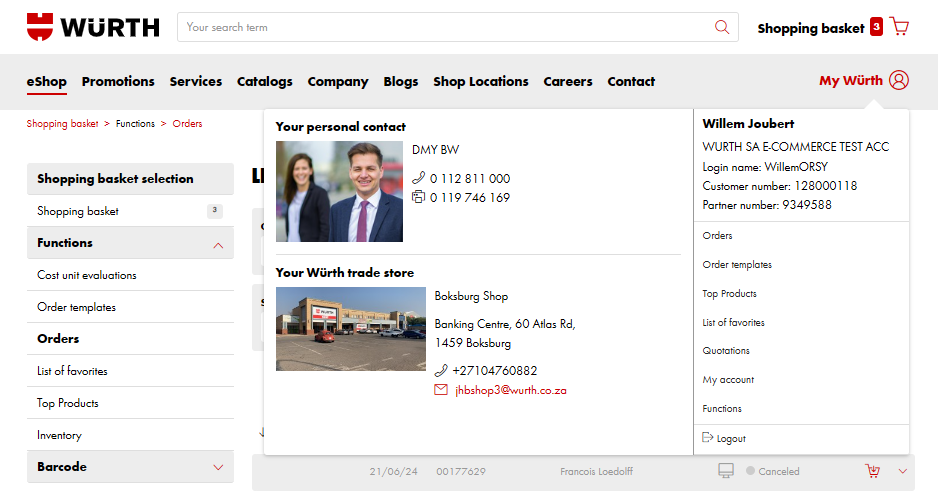Click the personal contact photo
The height and width of the screenshot is (499, 938).
339,191
